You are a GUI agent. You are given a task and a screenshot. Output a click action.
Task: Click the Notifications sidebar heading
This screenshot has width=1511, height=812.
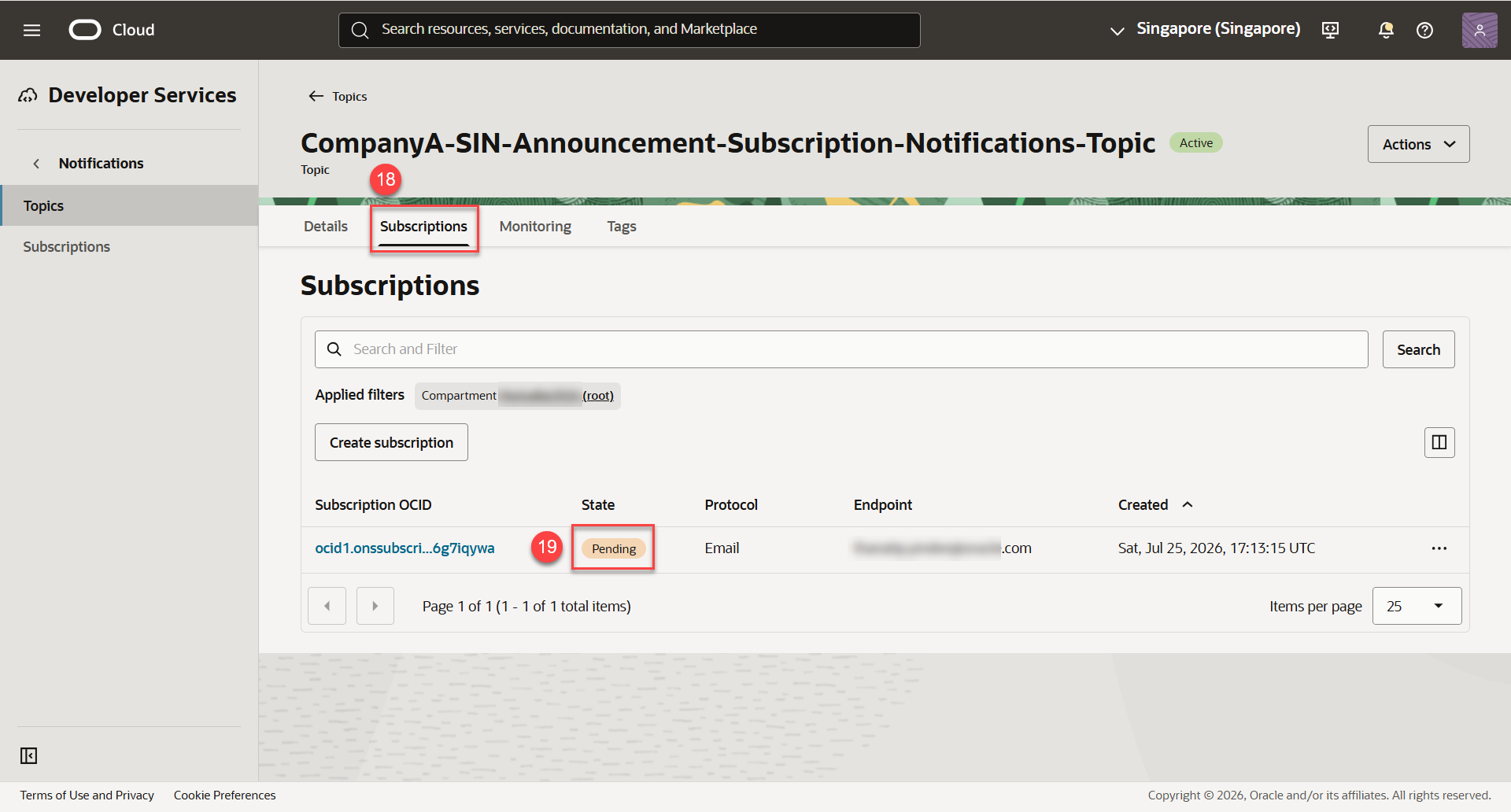point(101,164)
